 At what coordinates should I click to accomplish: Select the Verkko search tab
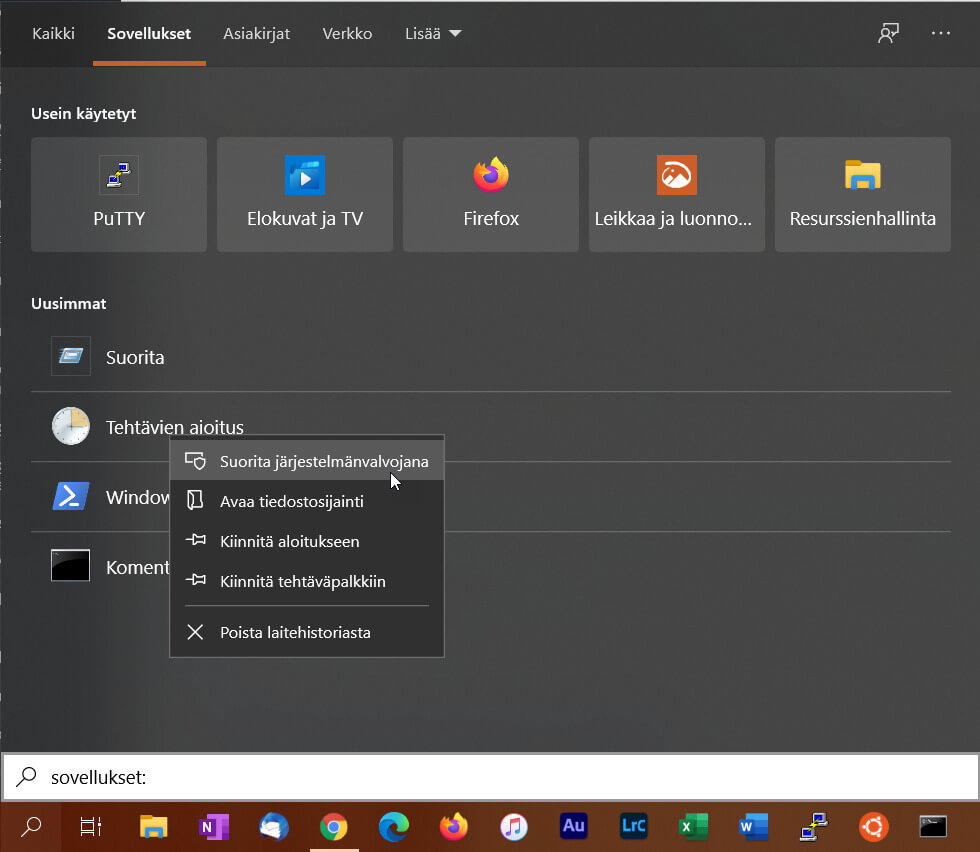[x=347, y=33]
